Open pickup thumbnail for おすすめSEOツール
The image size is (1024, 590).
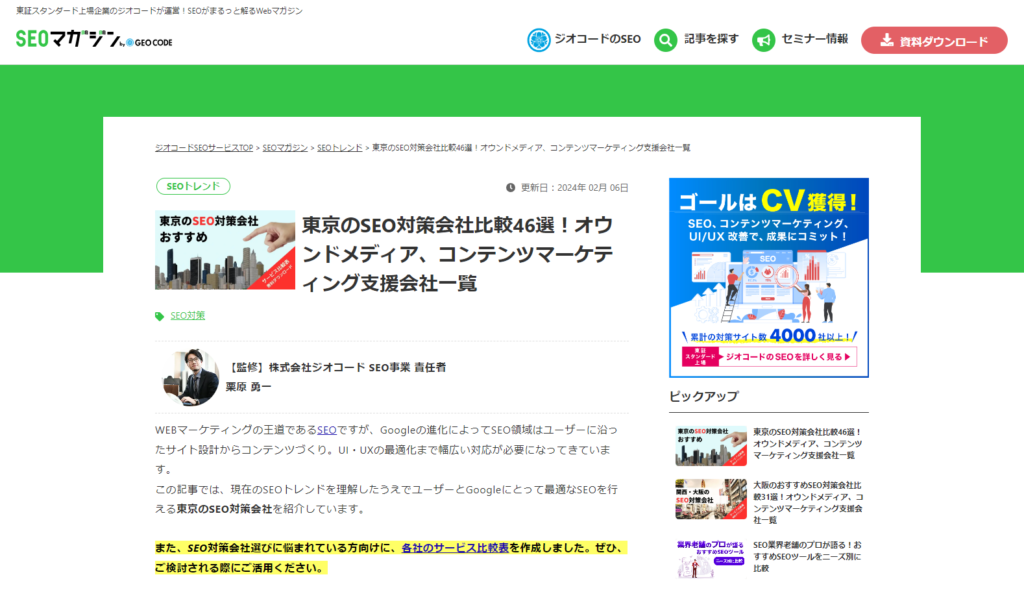pos(711,559)
